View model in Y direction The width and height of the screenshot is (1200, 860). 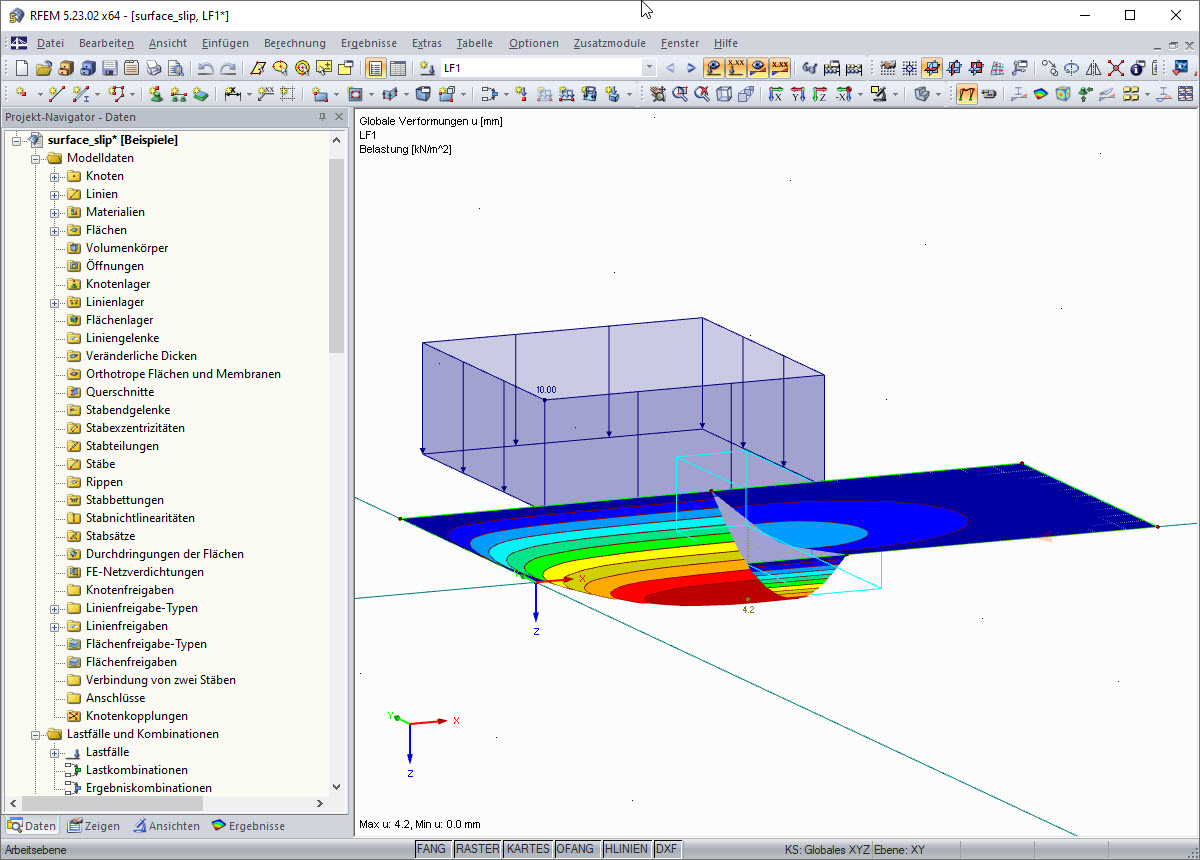(797, 93)
